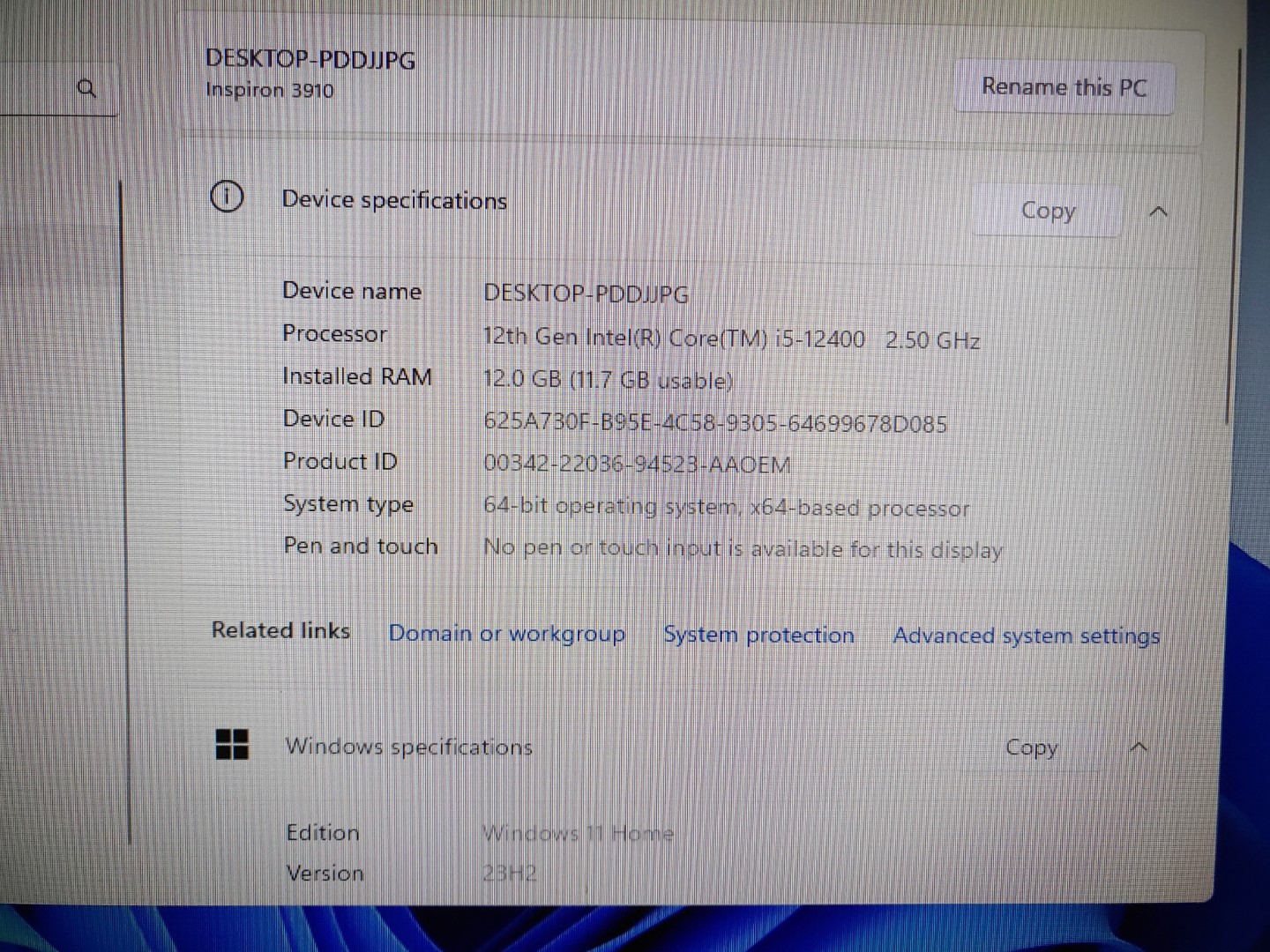Click the Related links label

pos(280,630)
